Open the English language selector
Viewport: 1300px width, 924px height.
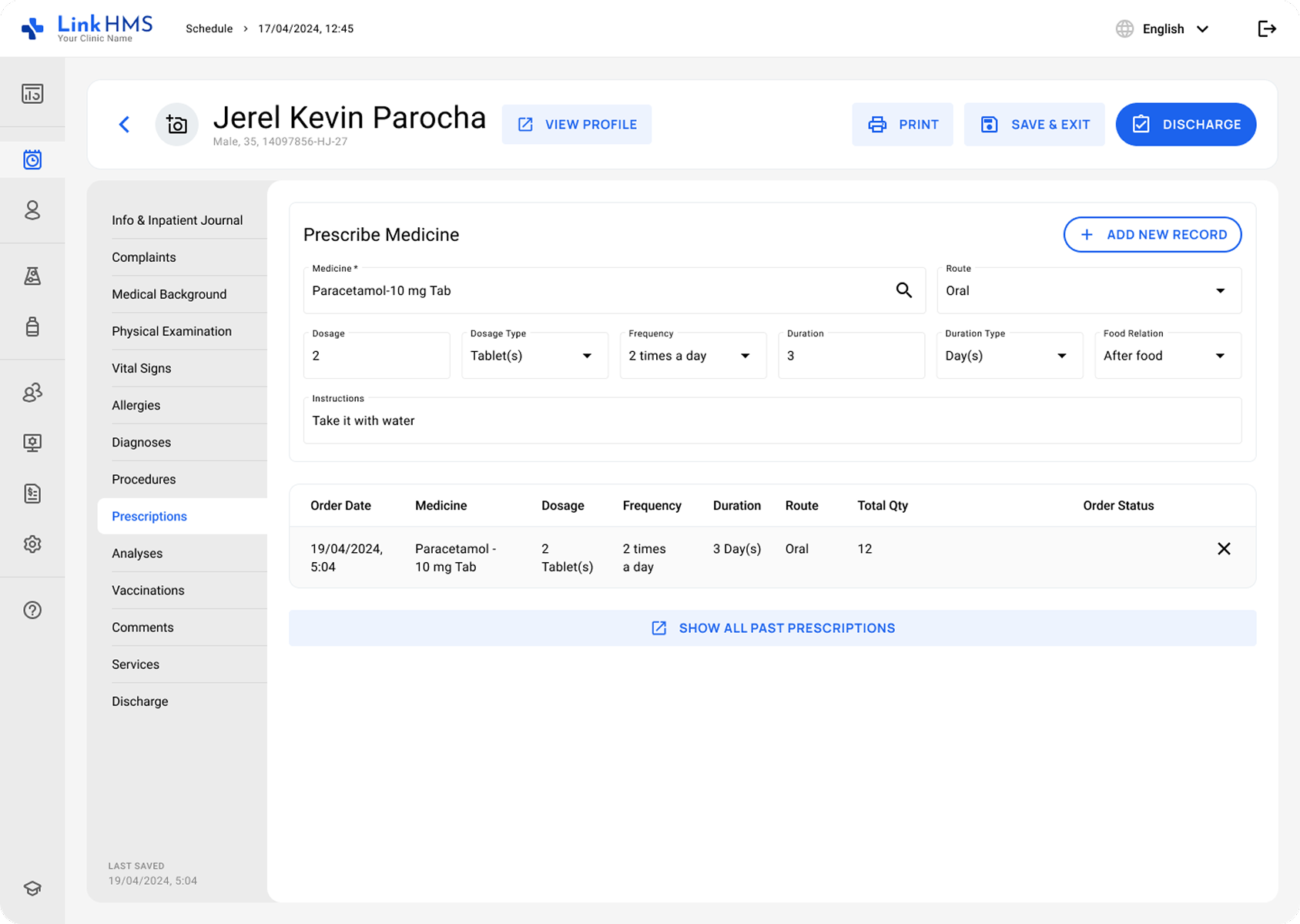[x=1163, y=28]
